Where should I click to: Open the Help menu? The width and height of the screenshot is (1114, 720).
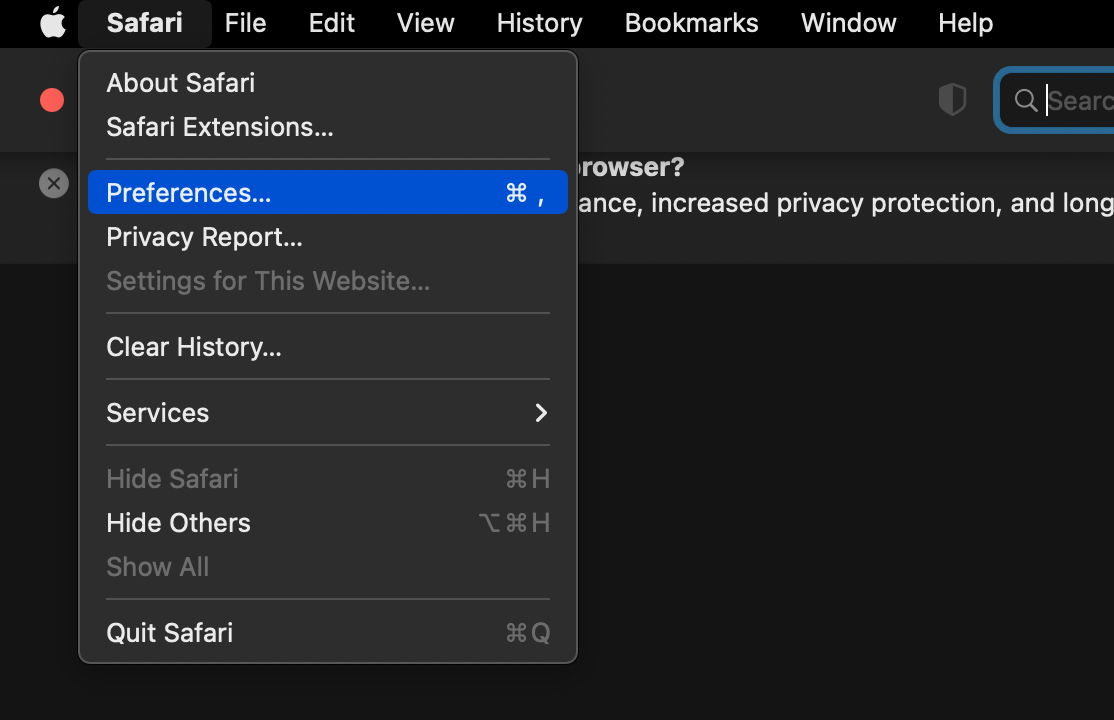[x=966, y=23]
